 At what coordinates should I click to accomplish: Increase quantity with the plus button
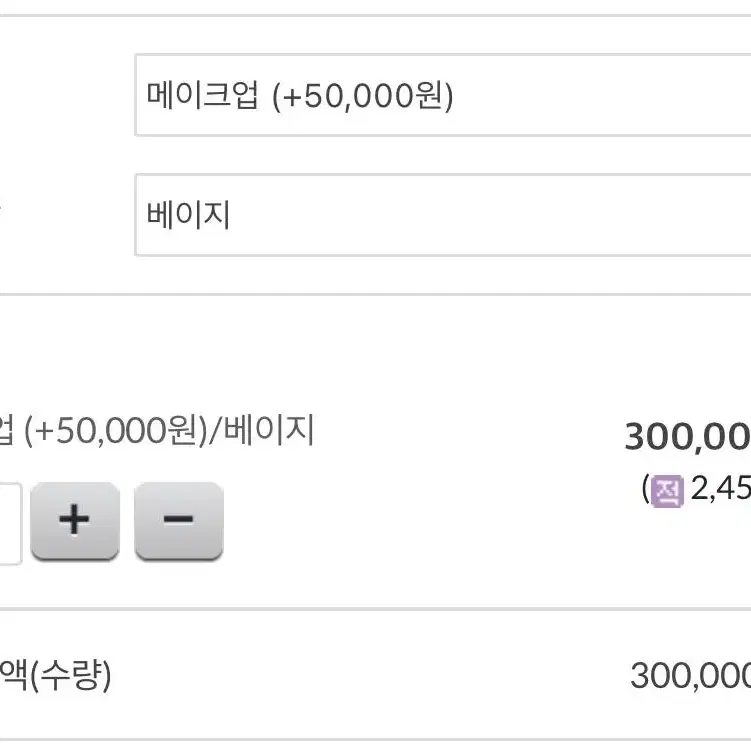75,521
